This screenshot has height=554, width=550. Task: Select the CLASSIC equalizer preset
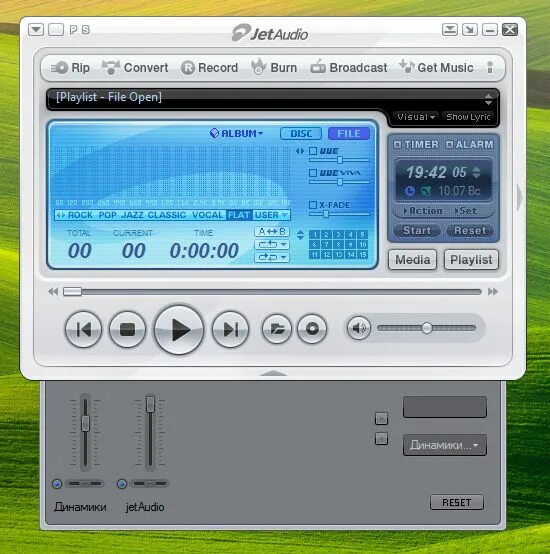[x=167, y=215]
